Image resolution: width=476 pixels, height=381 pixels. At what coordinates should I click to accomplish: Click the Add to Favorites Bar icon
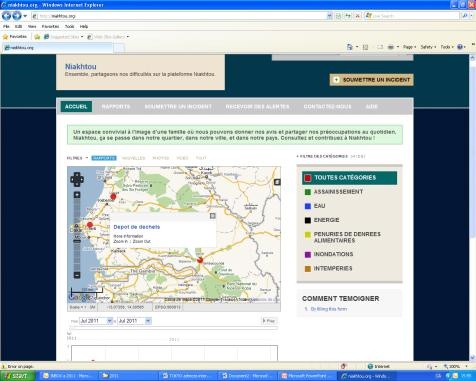[37, 37]
